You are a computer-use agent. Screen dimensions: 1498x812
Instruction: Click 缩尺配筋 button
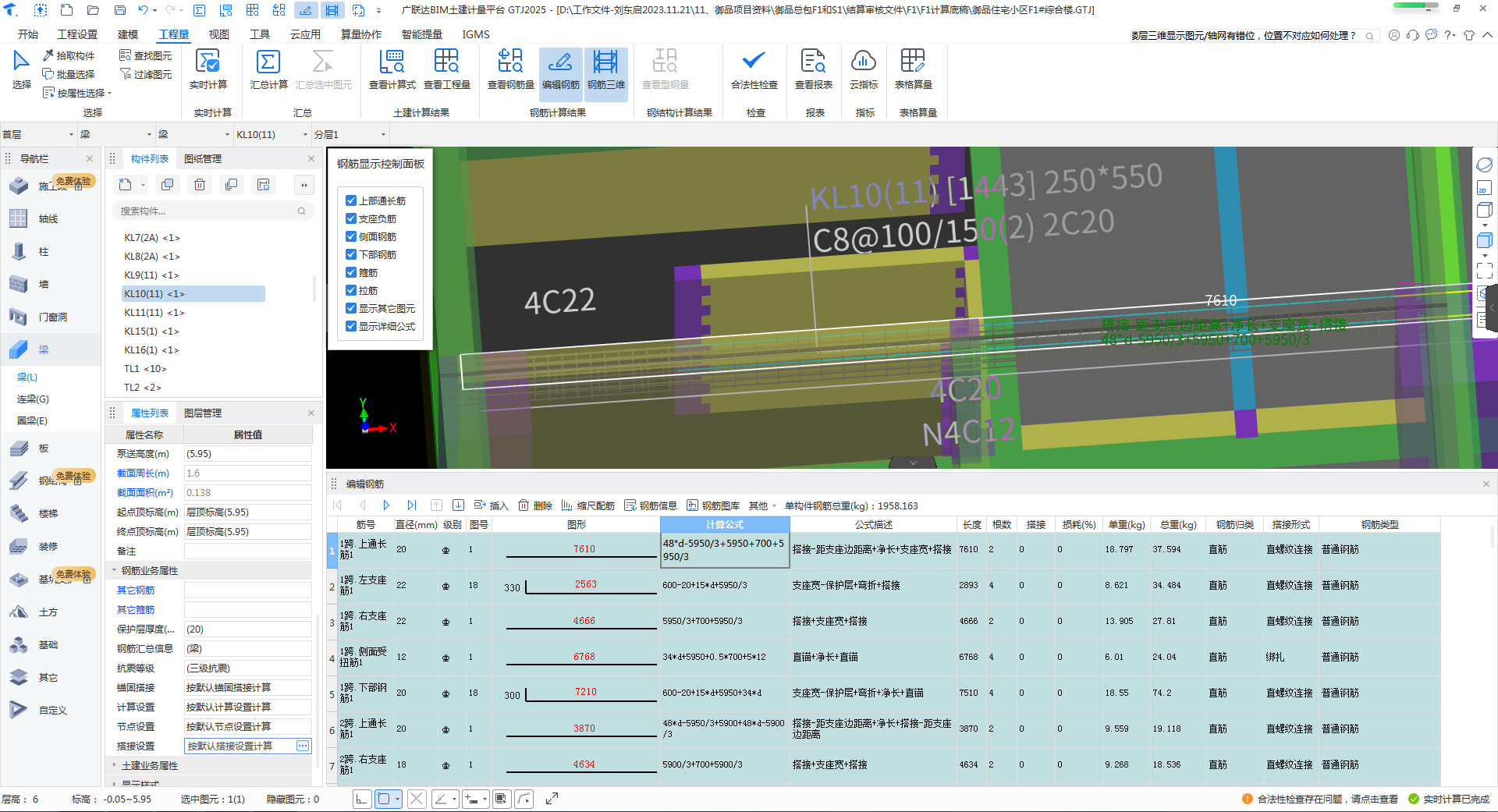coord(588,505)
